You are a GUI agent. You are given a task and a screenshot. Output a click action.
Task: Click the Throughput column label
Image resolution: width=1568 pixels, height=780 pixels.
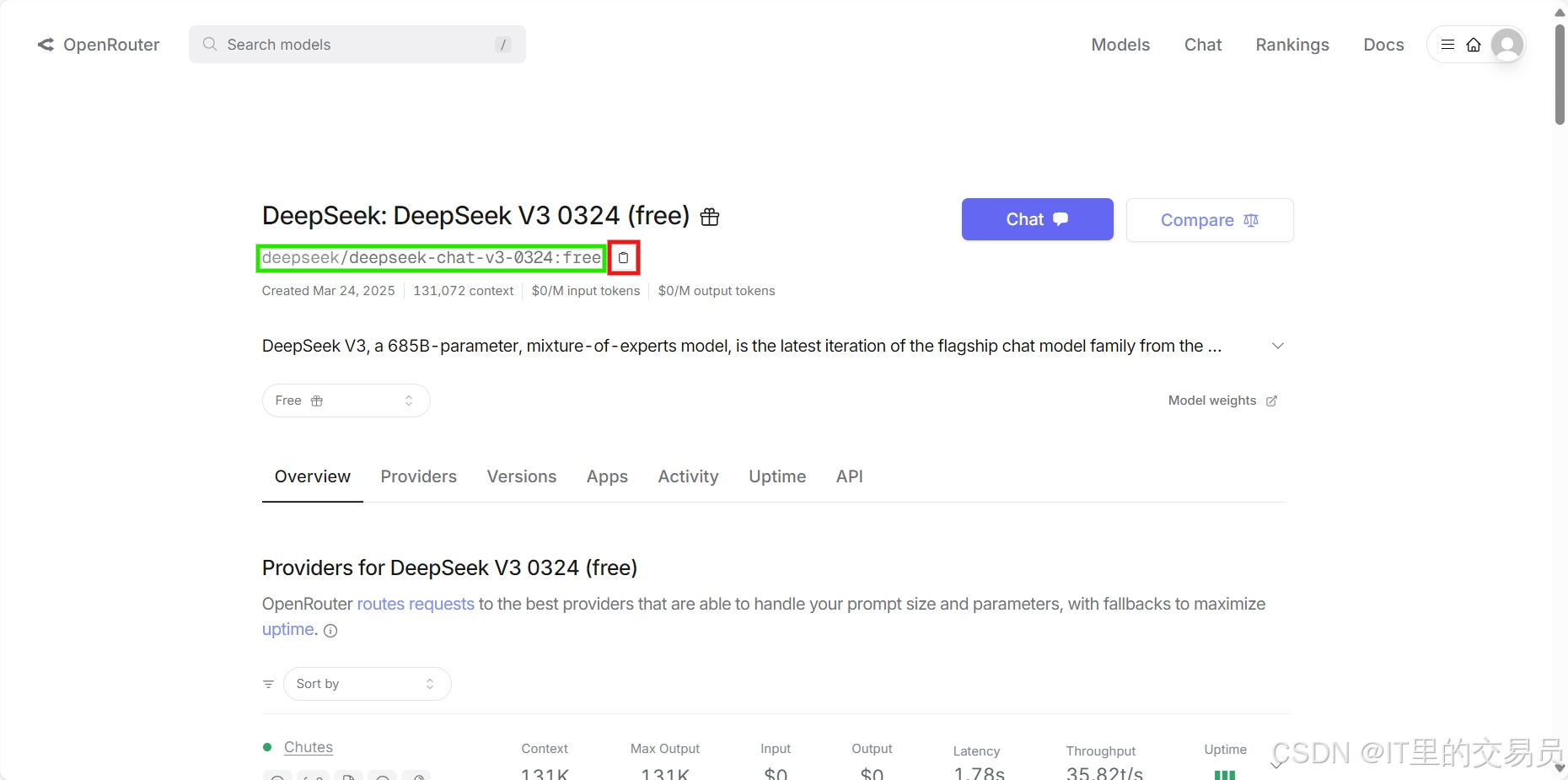(x=1101, y=751)
